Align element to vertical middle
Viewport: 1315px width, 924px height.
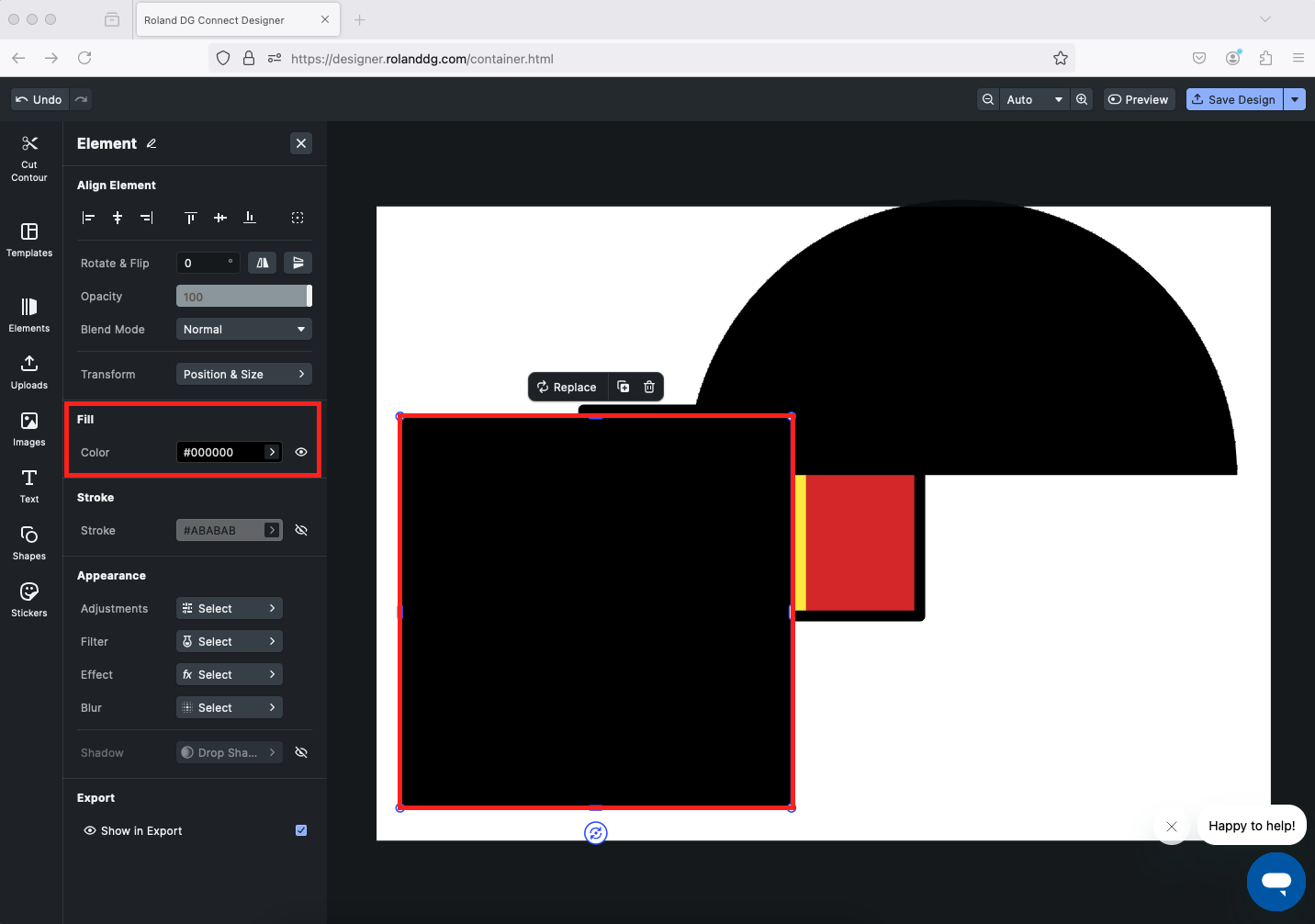click(220, 218)
